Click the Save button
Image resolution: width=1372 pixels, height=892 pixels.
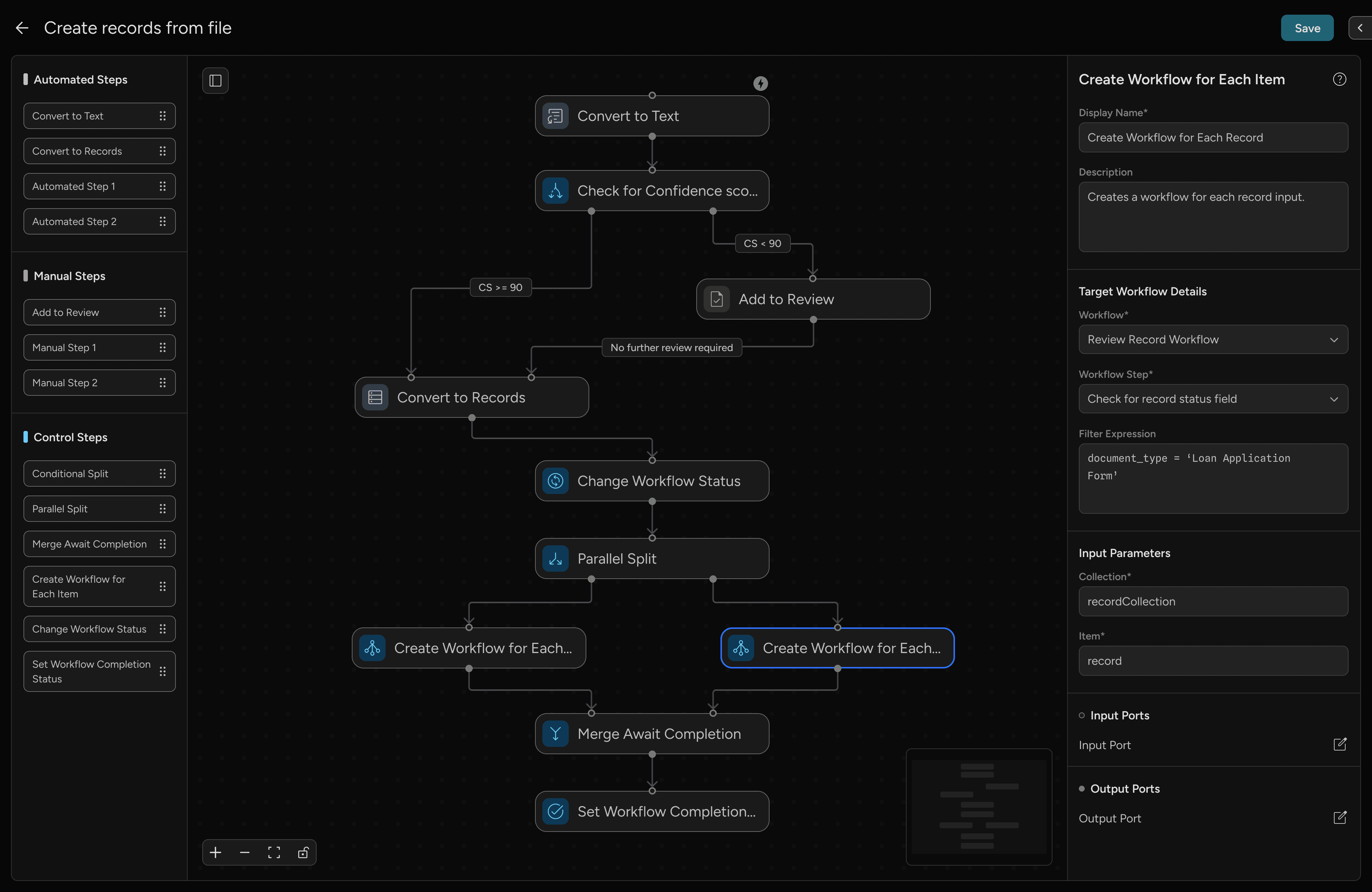[x=1307, y=28]
